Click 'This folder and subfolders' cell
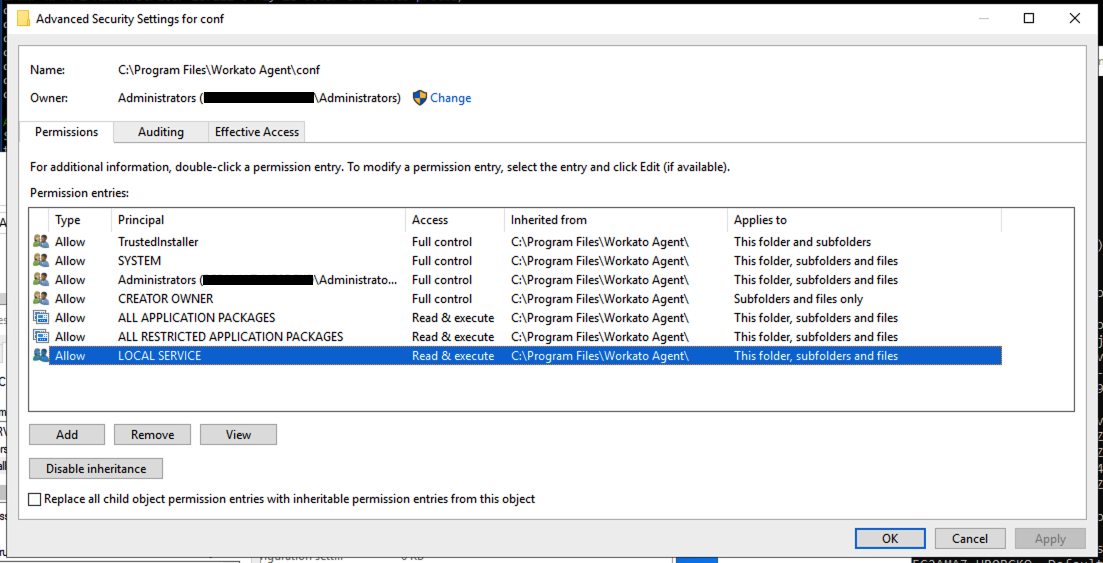 click(803, 241)
